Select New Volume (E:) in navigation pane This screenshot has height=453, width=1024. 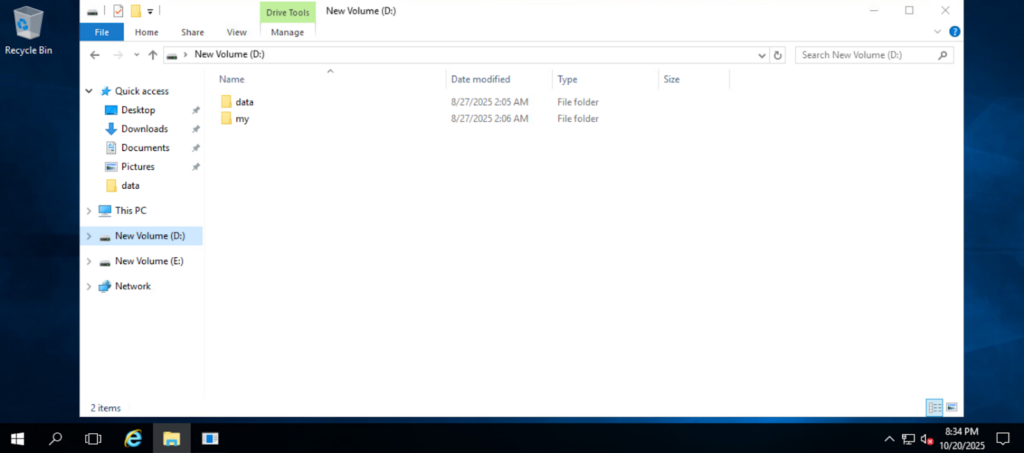[149, 261]
